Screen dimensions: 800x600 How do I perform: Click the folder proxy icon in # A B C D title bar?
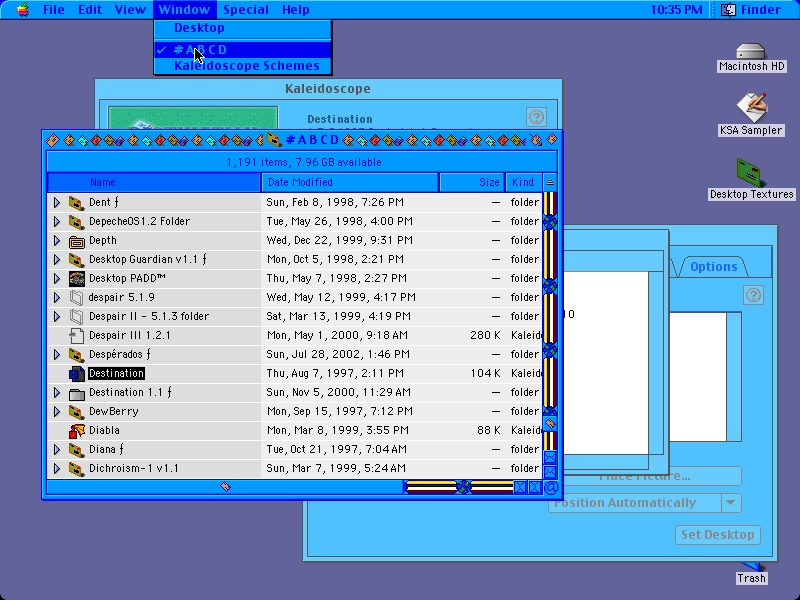(274, 139)
